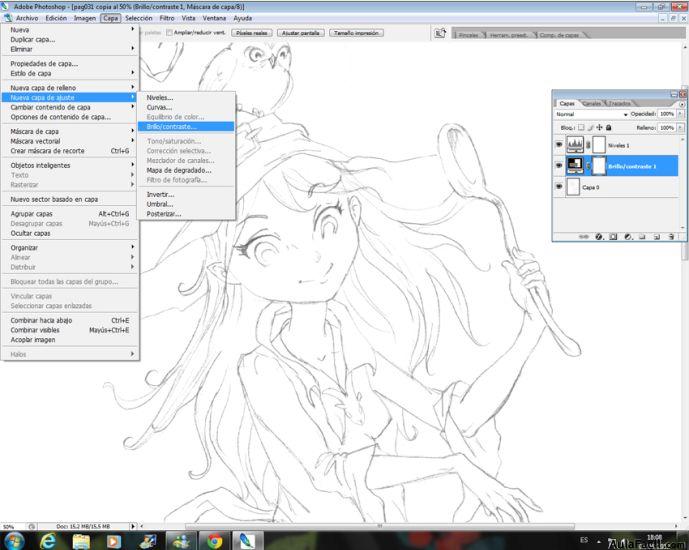This screenshot has height=550, width=689.
Task: Choose Niveles... from the submenu
Action: click(186, 98)
